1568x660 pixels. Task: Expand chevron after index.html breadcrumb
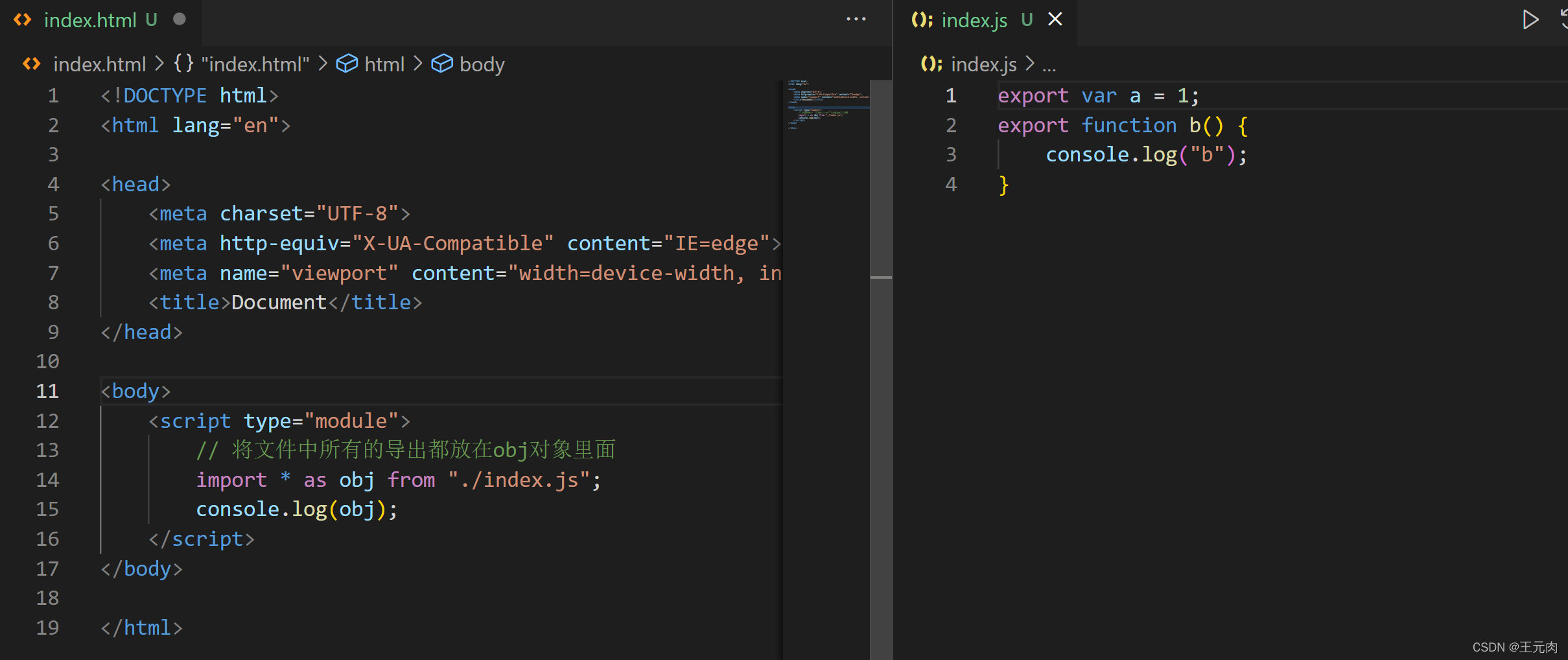click(159, 64)
